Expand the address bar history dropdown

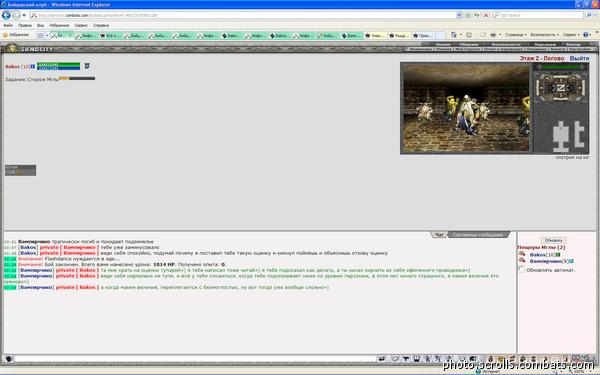pos(459,15)
